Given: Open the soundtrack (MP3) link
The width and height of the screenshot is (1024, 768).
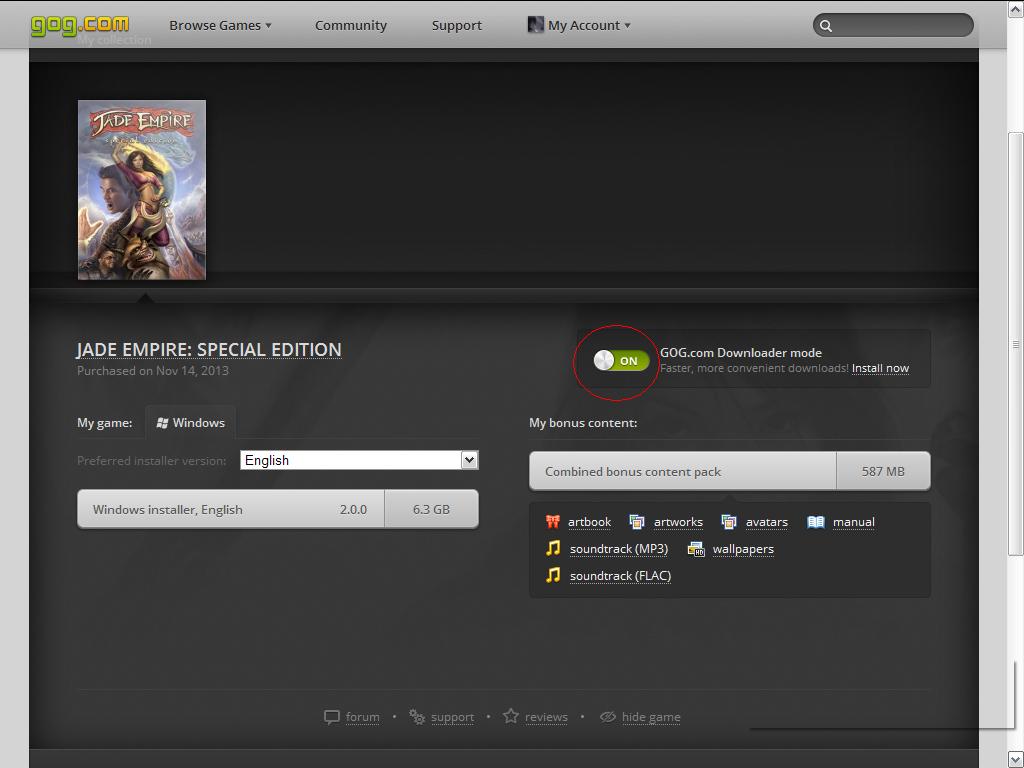Looking at the screenshot, I should coord(618,549).
